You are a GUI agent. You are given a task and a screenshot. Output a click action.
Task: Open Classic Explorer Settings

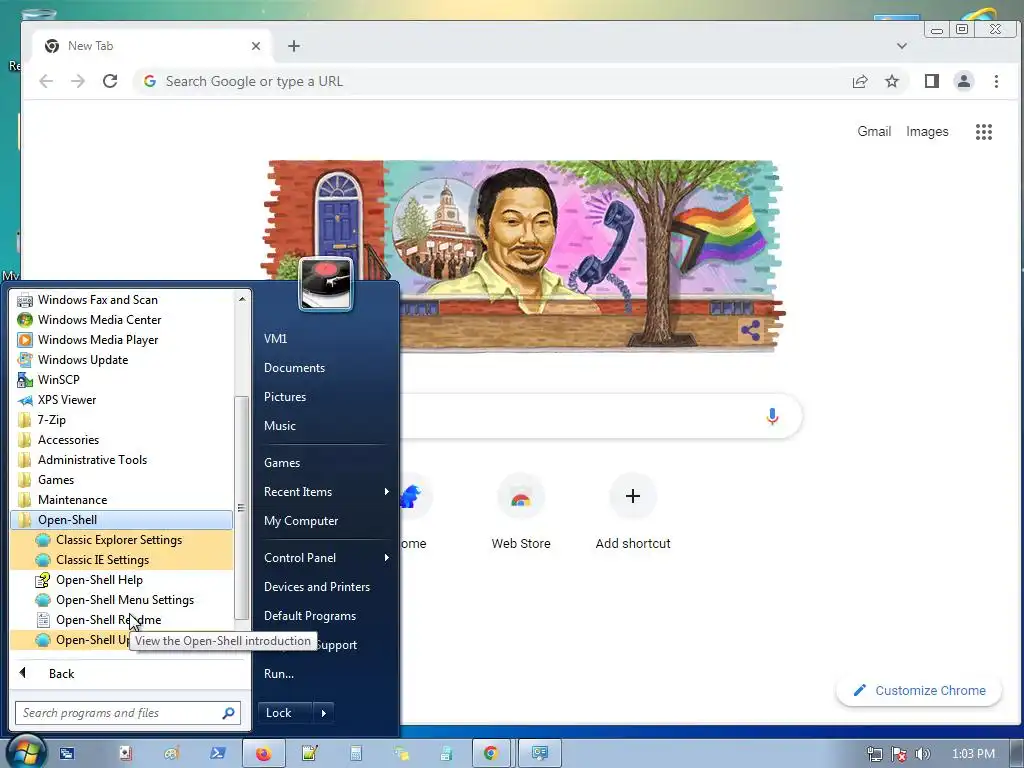122,540
